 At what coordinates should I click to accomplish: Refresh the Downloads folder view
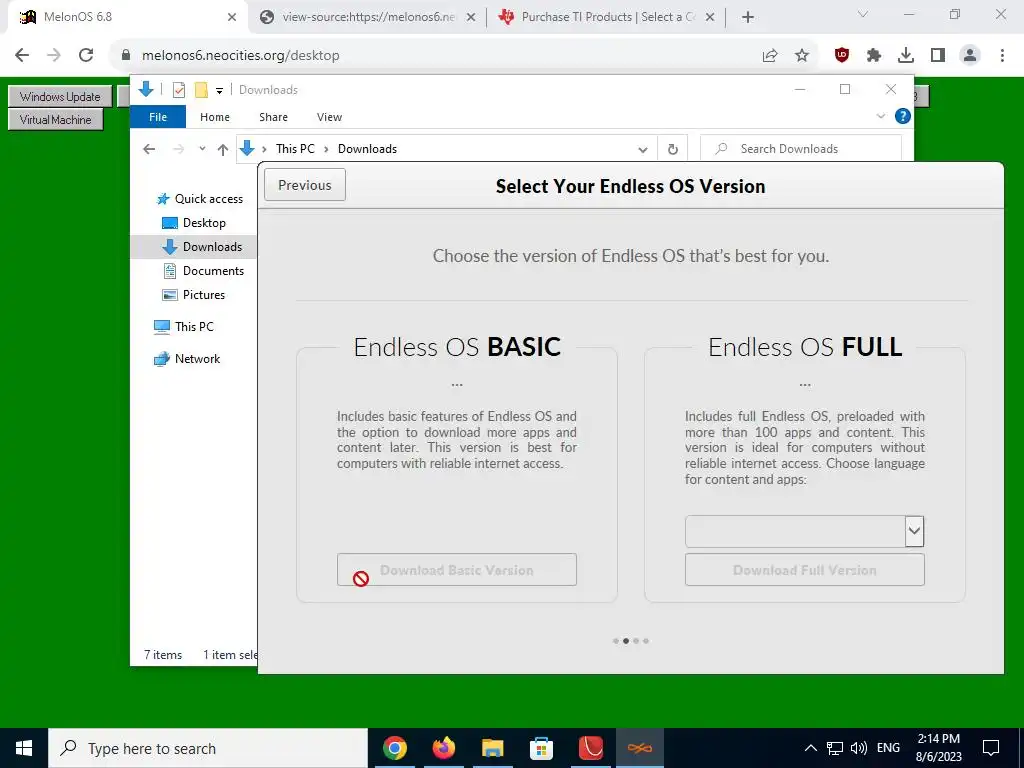tap(673, 150)
